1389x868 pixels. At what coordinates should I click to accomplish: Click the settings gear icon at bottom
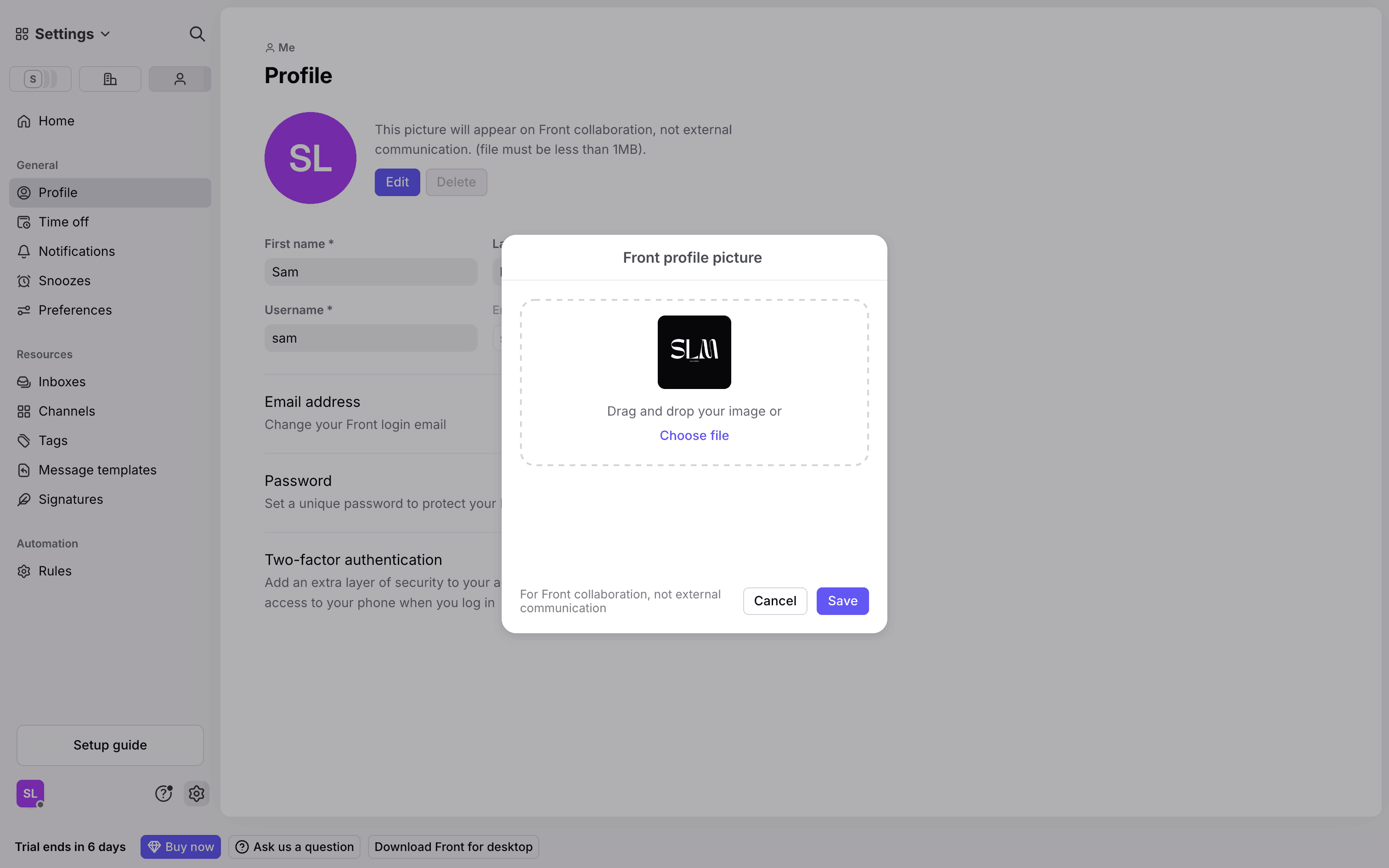pyautogui.click(x=196, y=794)
